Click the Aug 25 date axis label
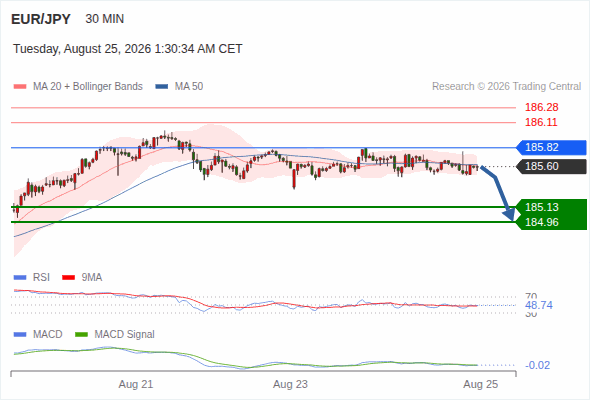This screenshot has height=400, width=590. (x=481, y=384)
